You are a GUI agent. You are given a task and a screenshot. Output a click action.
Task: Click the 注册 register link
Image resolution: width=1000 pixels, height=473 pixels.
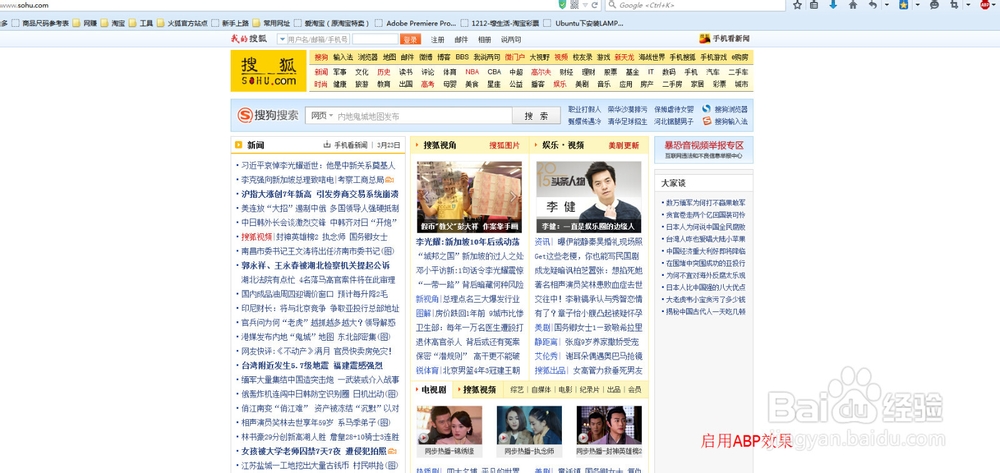[438, 40]
